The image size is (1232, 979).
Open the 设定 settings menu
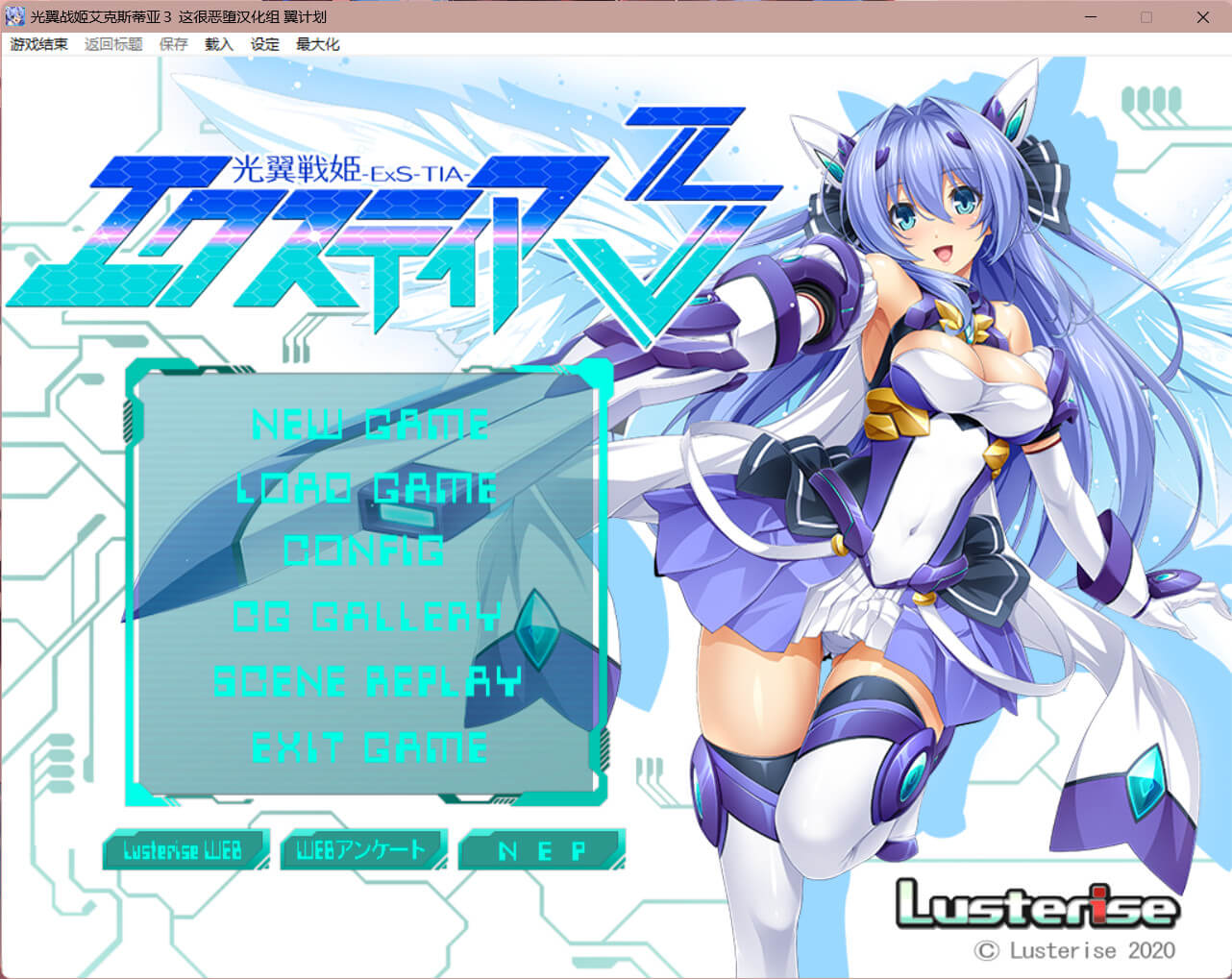tap(264, 44)
